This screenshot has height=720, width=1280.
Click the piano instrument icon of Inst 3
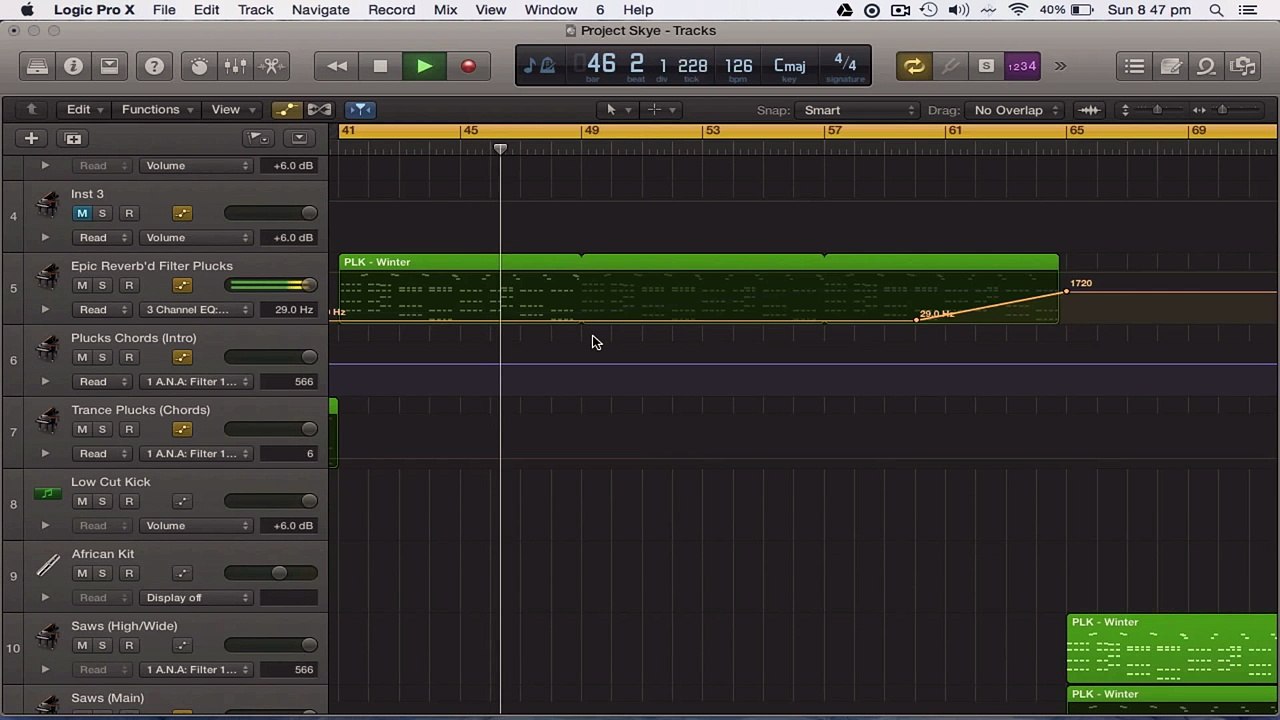pos(47,205)
